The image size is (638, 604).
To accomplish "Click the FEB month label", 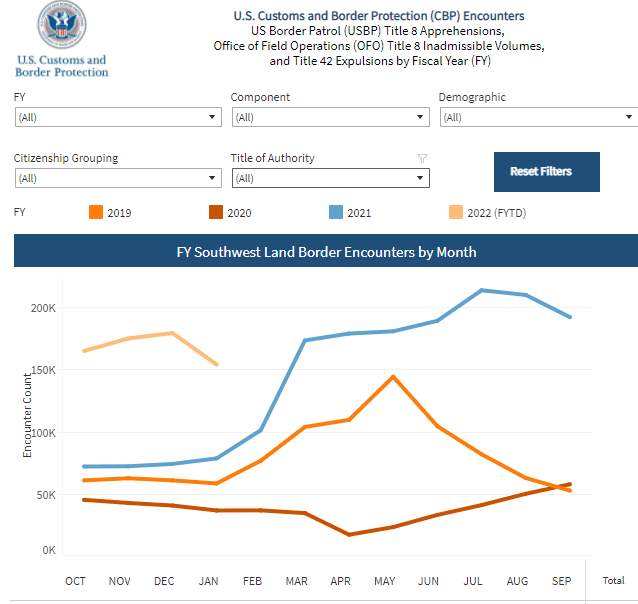I will (252, 581).
